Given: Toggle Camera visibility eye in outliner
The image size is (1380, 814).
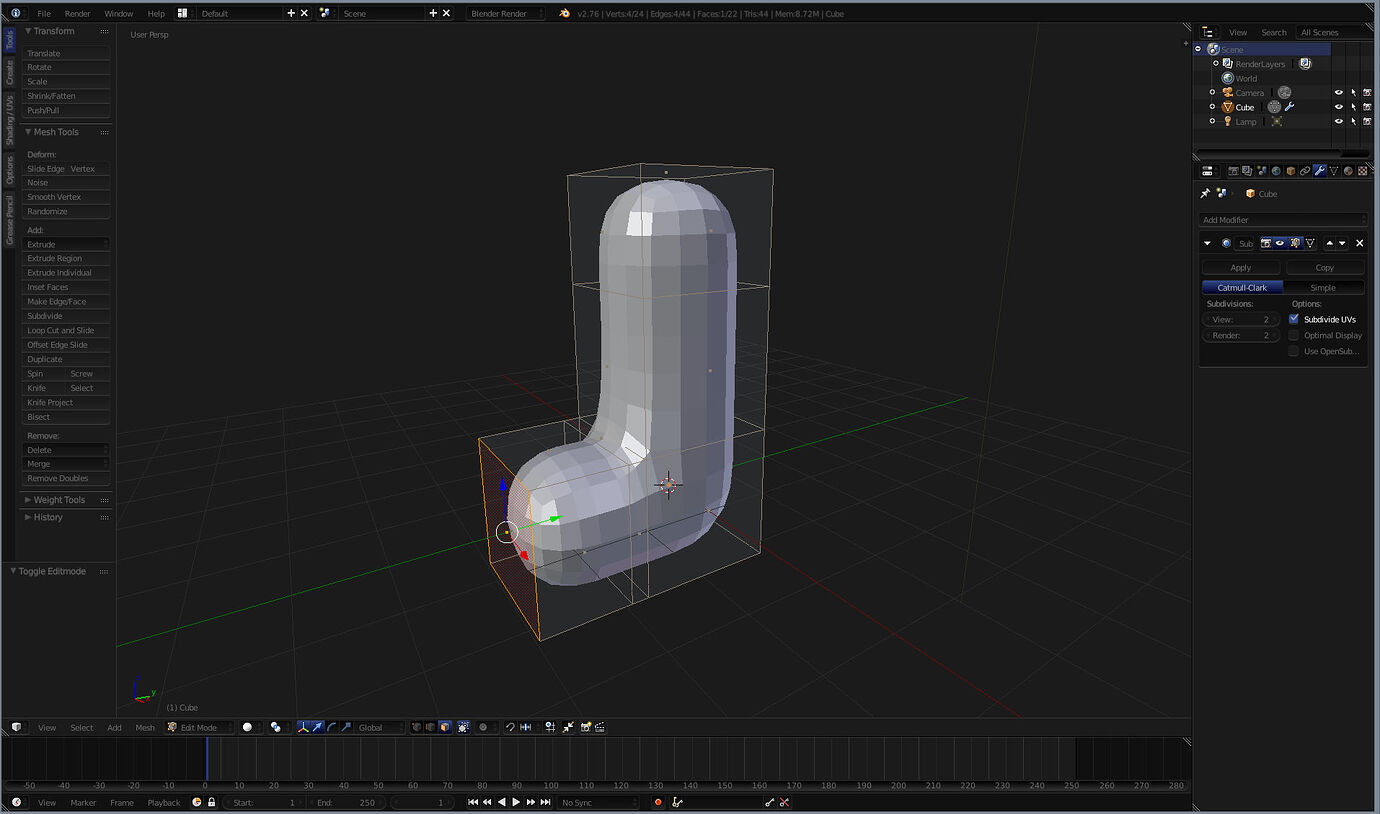Looking at the screenshot, I should click(x=1339, y=93).
